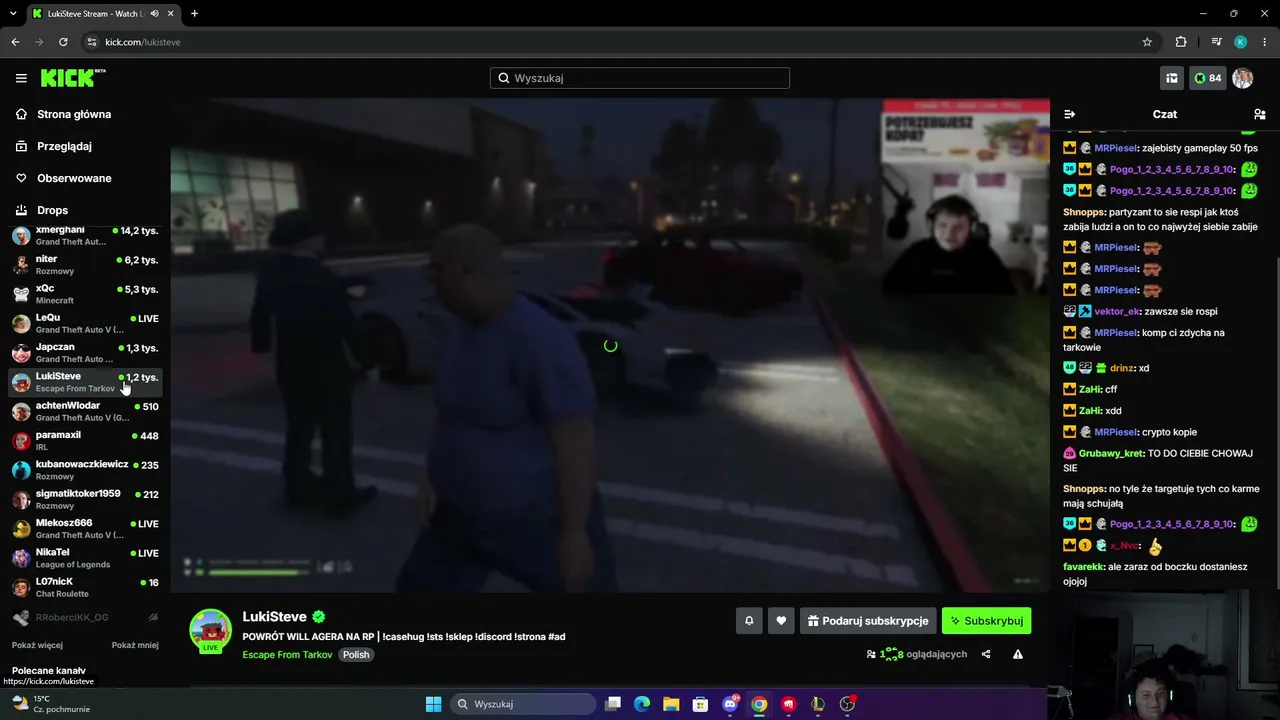The width and height of the screenshot is (1280, 720).
Task: Click Podaruj subskrypcje button
Action: [x=868, y=621]
